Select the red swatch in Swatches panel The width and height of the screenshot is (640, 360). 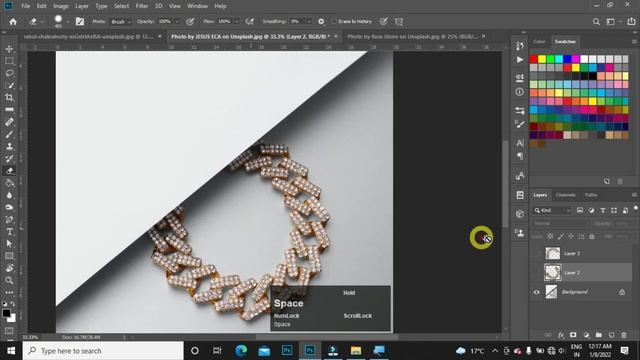[x=533, y=59]
